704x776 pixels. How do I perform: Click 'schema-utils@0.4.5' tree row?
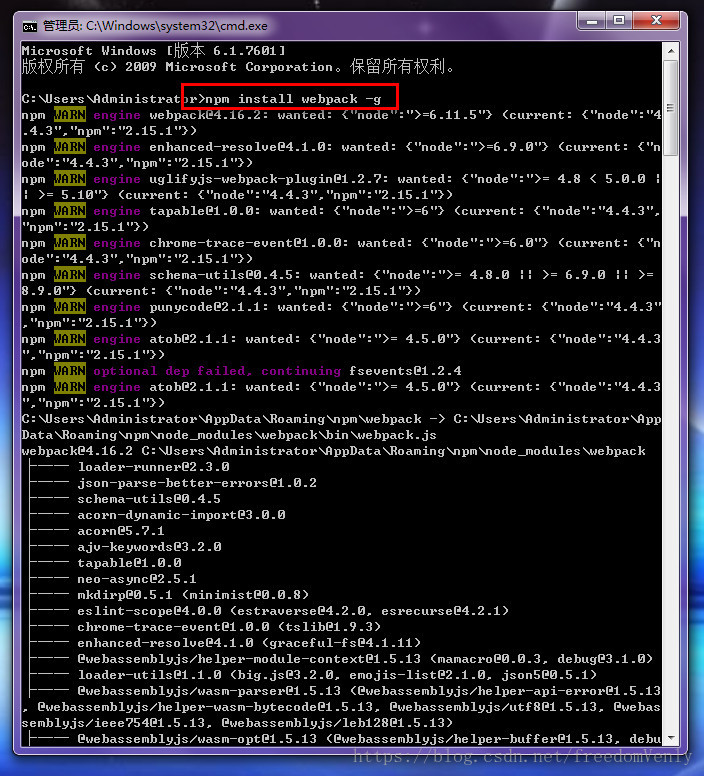(x=125, y=499)
